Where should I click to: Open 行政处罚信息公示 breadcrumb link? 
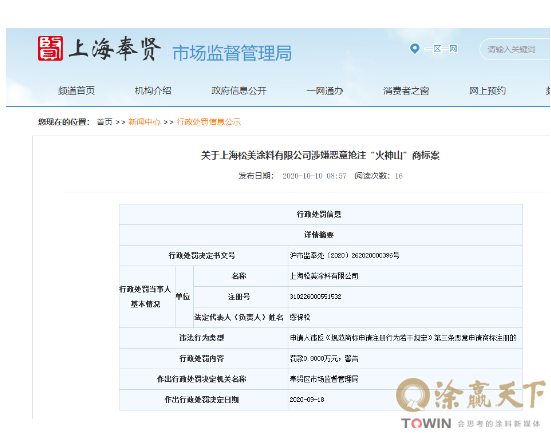209,122
